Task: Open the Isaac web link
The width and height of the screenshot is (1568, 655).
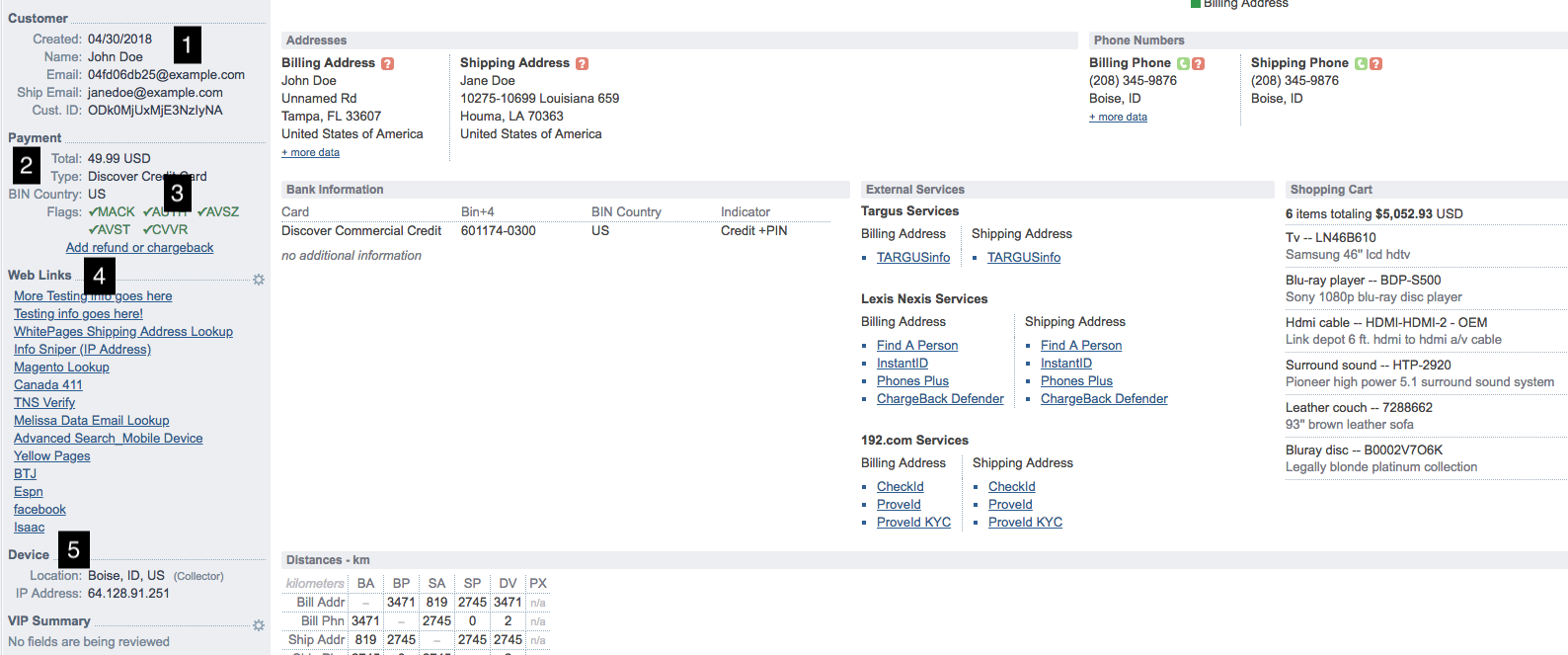Action: [29, 528]
